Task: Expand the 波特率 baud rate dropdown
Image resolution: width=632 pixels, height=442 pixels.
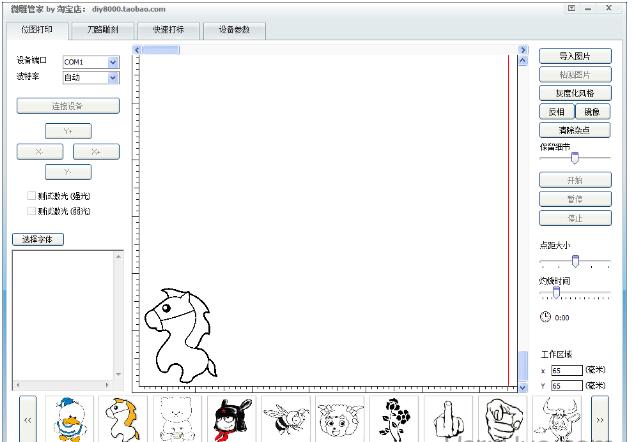Action: (113, 77)
